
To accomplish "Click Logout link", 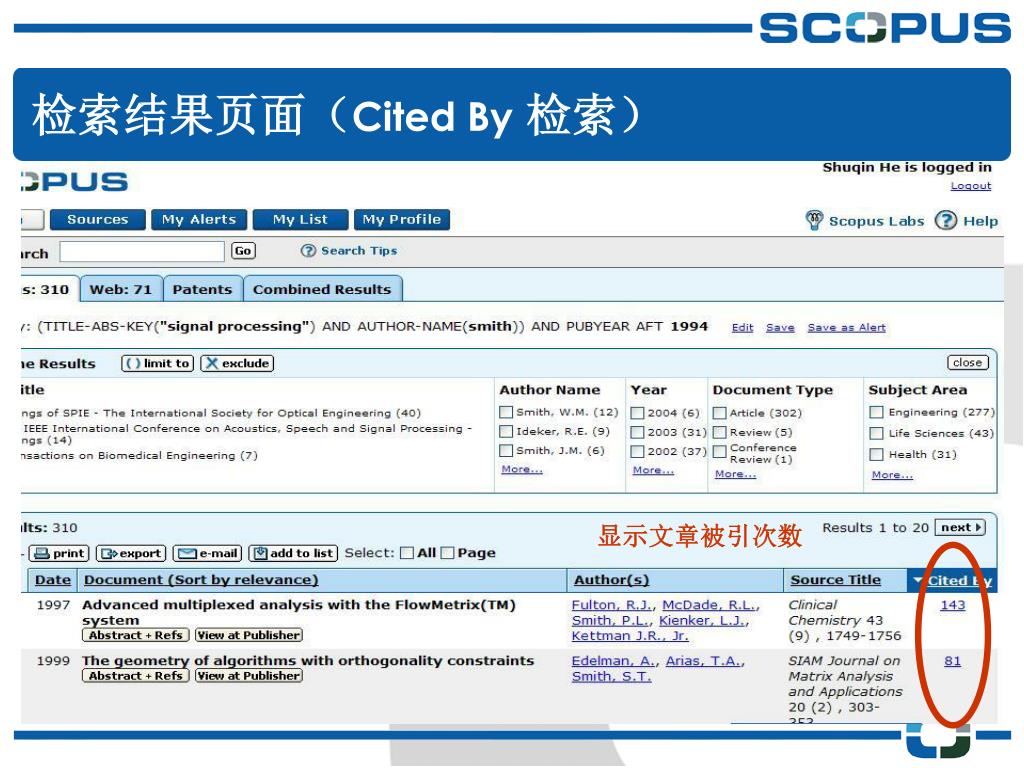I will pyautogui.click(x=970, y=185).
